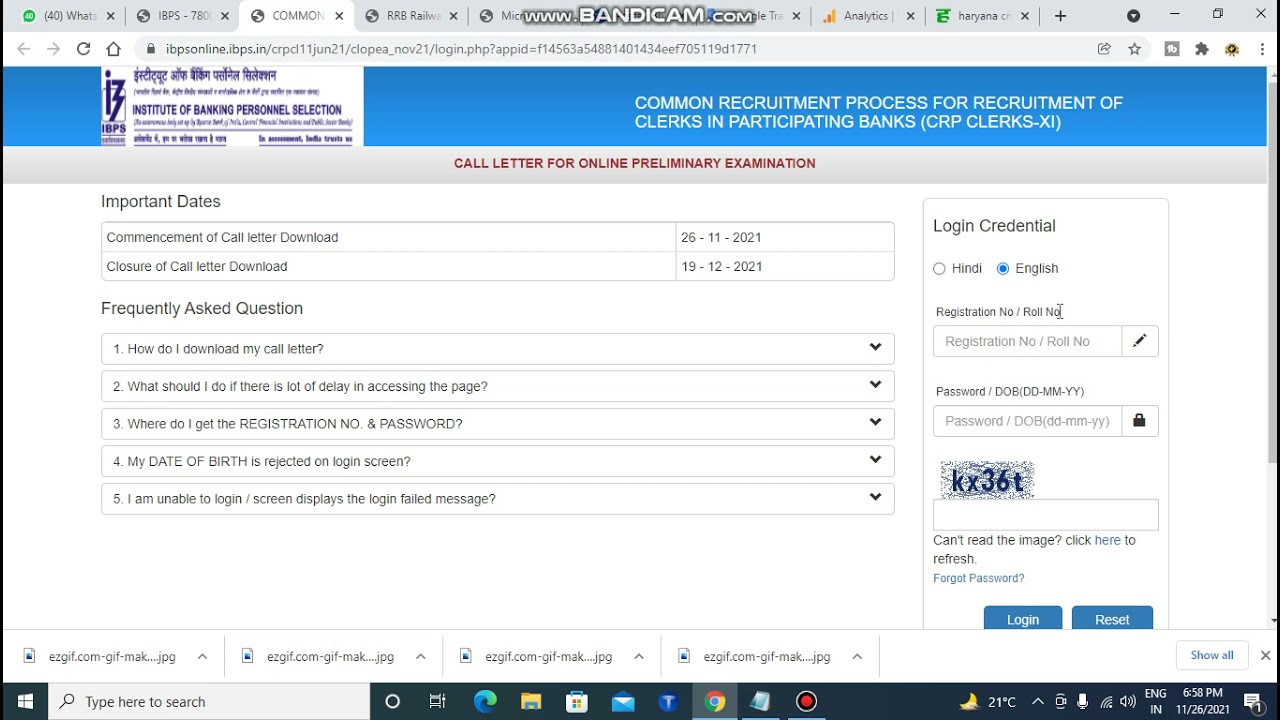Image resolution: width=1280 pixels, height=720 pixels.
Task: Click the pencil icon beside Registration No field
Action: (x=1139, y=341)
